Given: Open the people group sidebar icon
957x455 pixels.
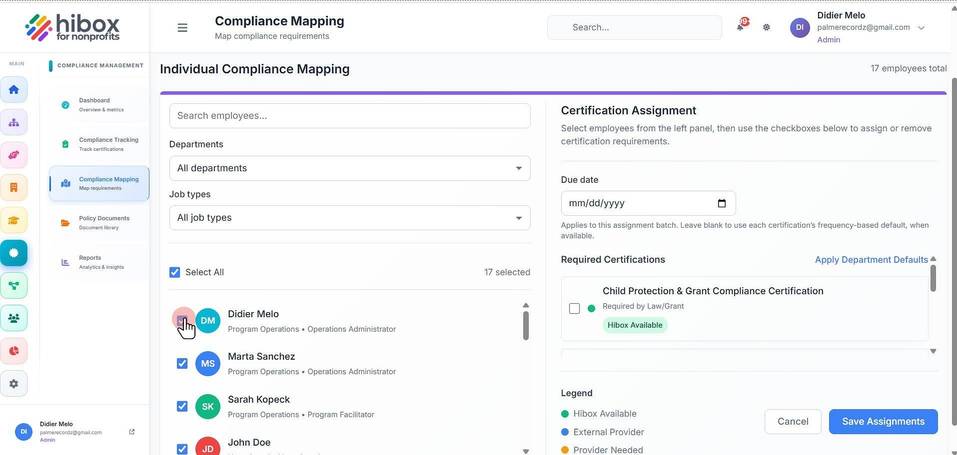Looking at the screenshot, I should click(13, 318).
